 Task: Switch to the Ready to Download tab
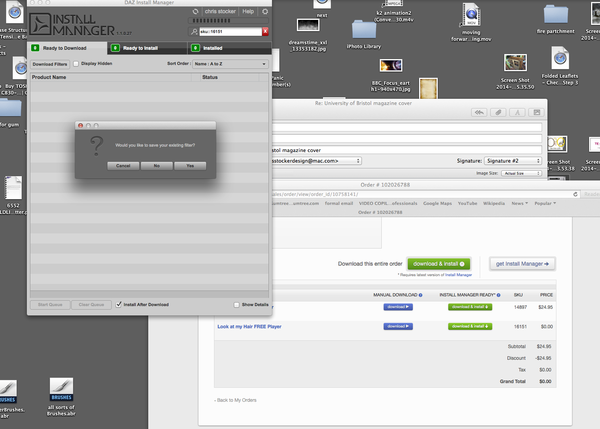[67, 48]
